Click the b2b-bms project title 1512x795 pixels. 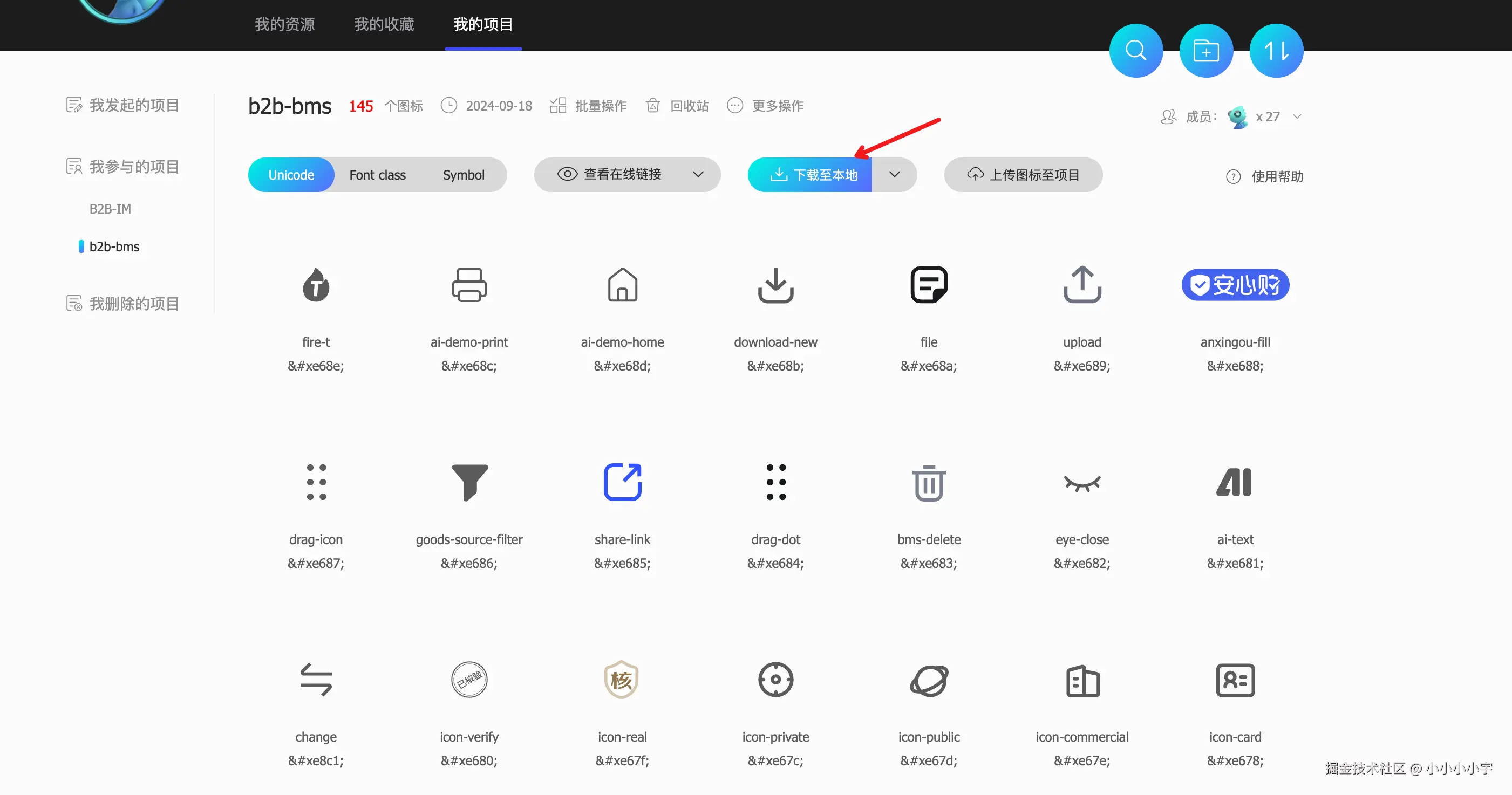(289, 106)
